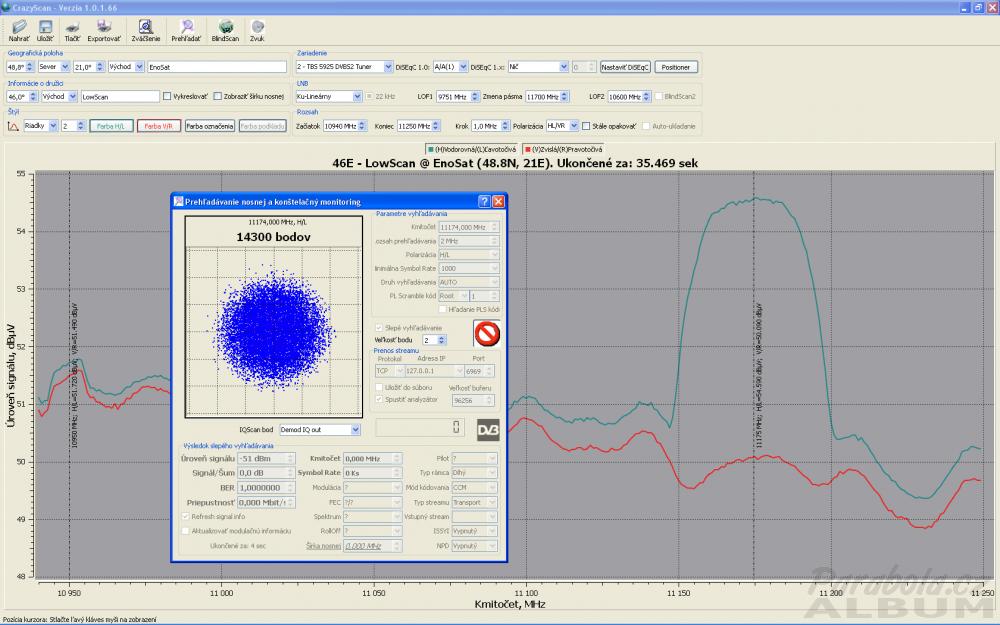The image size is (1000, 625).
Task: Click the Farba H/L color button
Action: [111, 126]
